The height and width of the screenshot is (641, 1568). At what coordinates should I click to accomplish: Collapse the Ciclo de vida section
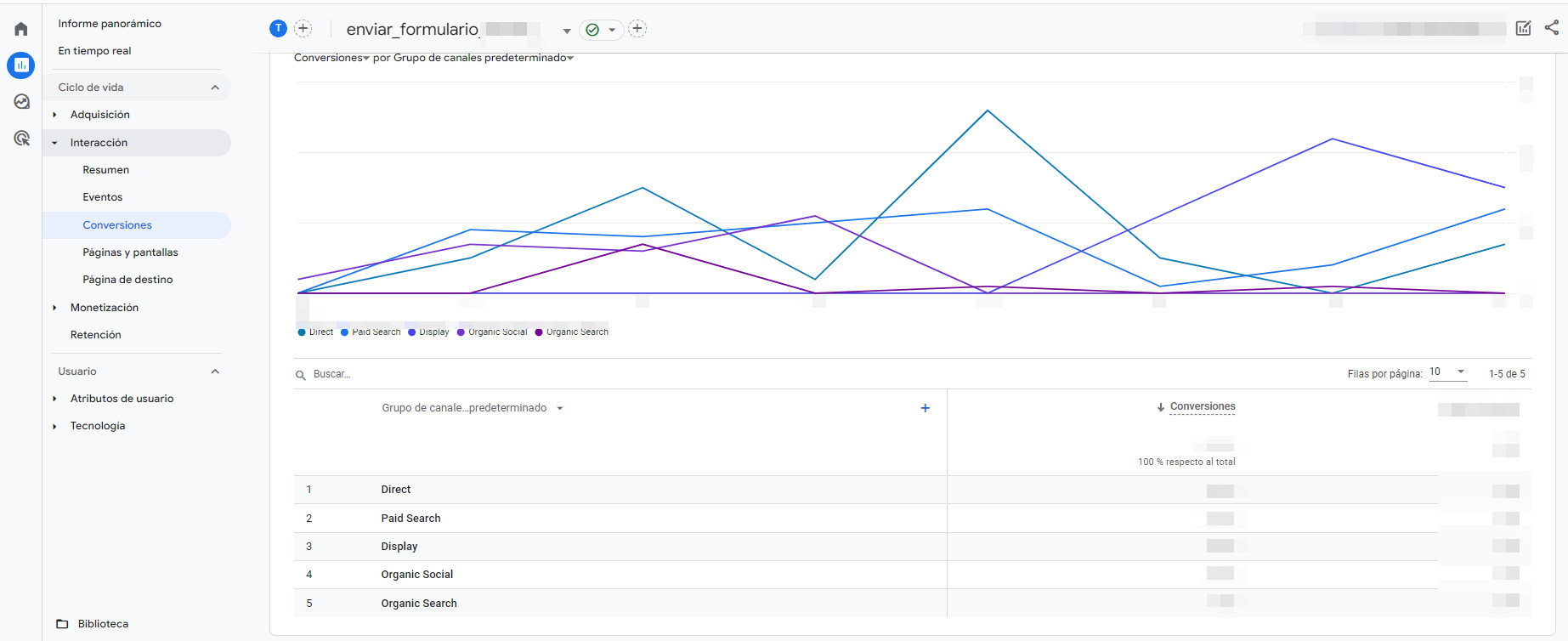point(215,88)
